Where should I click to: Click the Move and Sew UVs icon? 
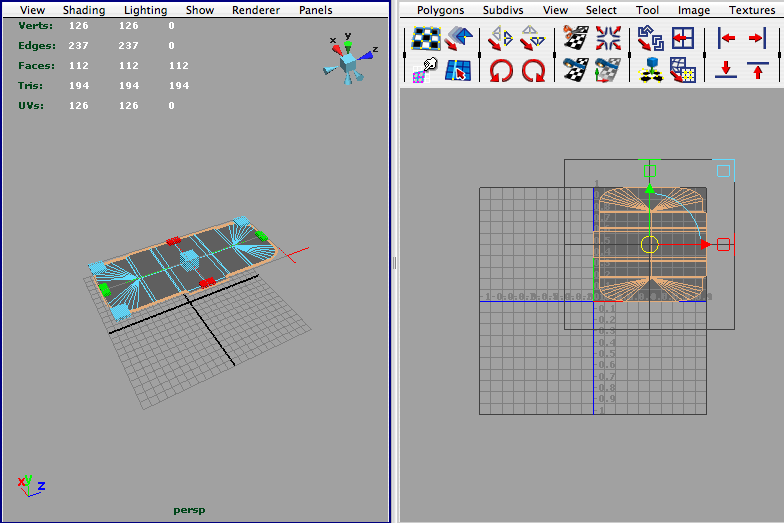tap(608, 70)
